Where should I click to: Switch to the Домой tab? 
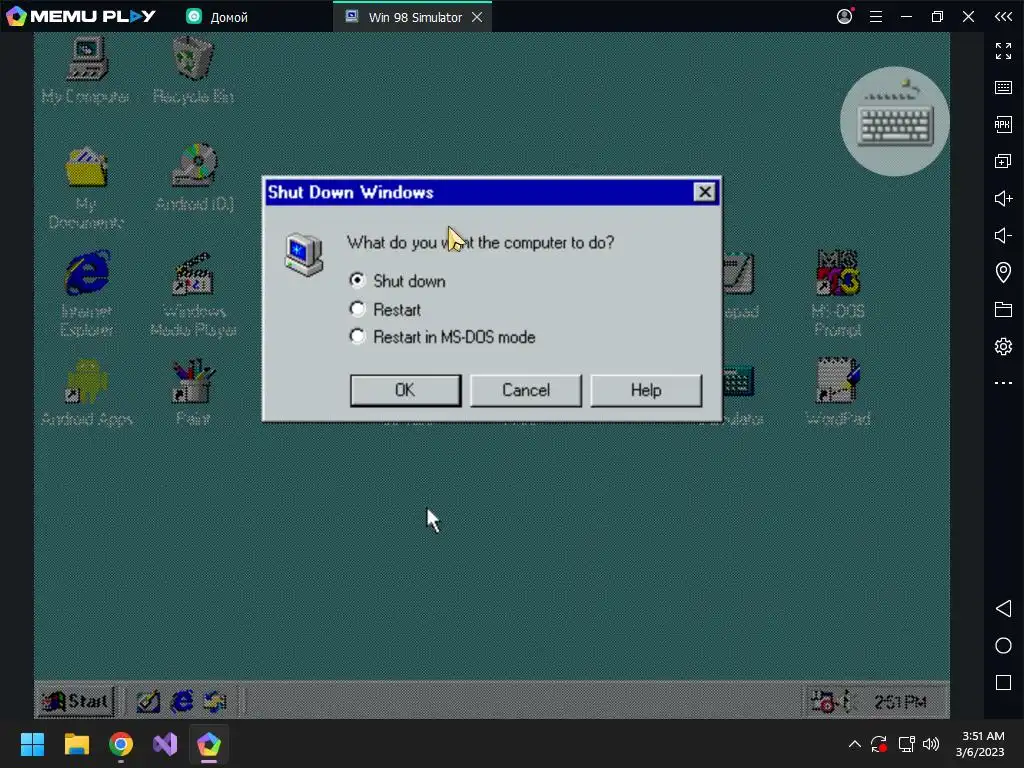(217, 17)
